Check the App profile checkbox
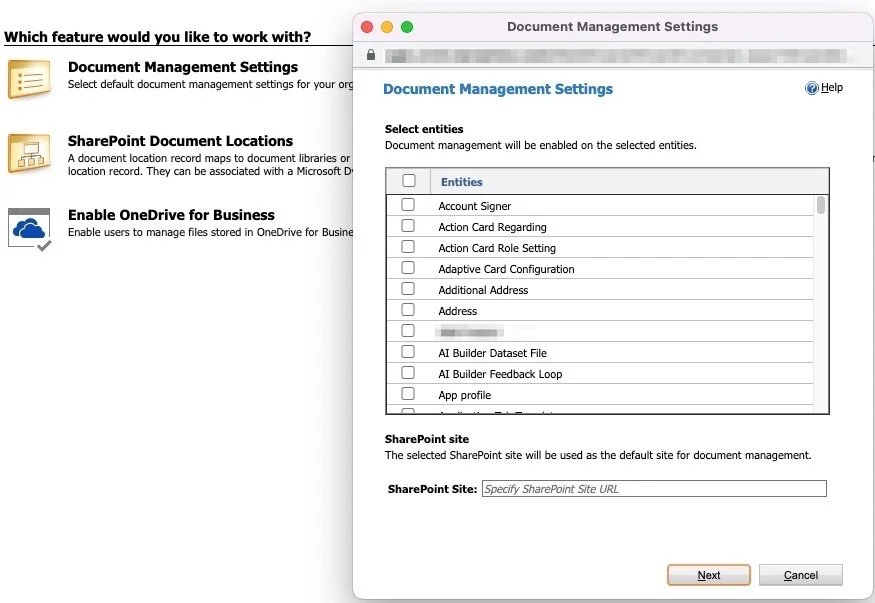This screenshot has height=603, width=875. pyautogui.click(x=408, y=394)
